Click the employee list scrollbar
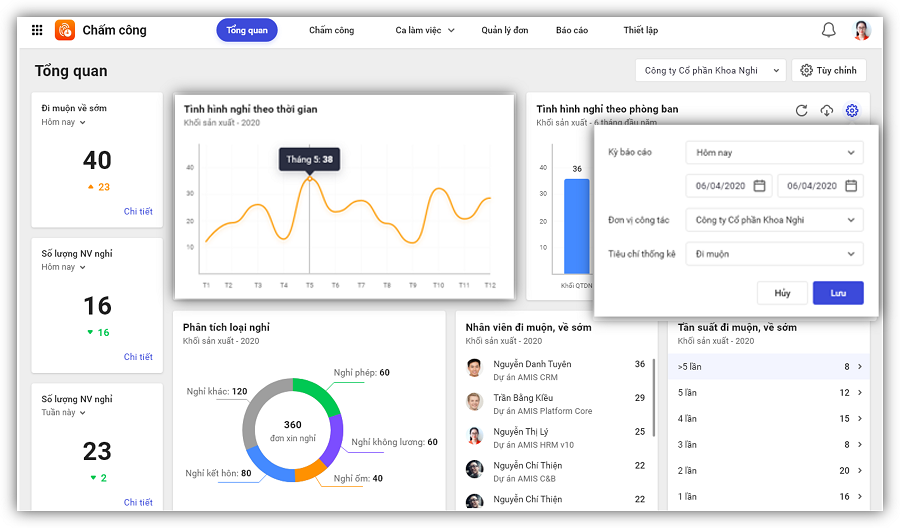 pos(654,398)
